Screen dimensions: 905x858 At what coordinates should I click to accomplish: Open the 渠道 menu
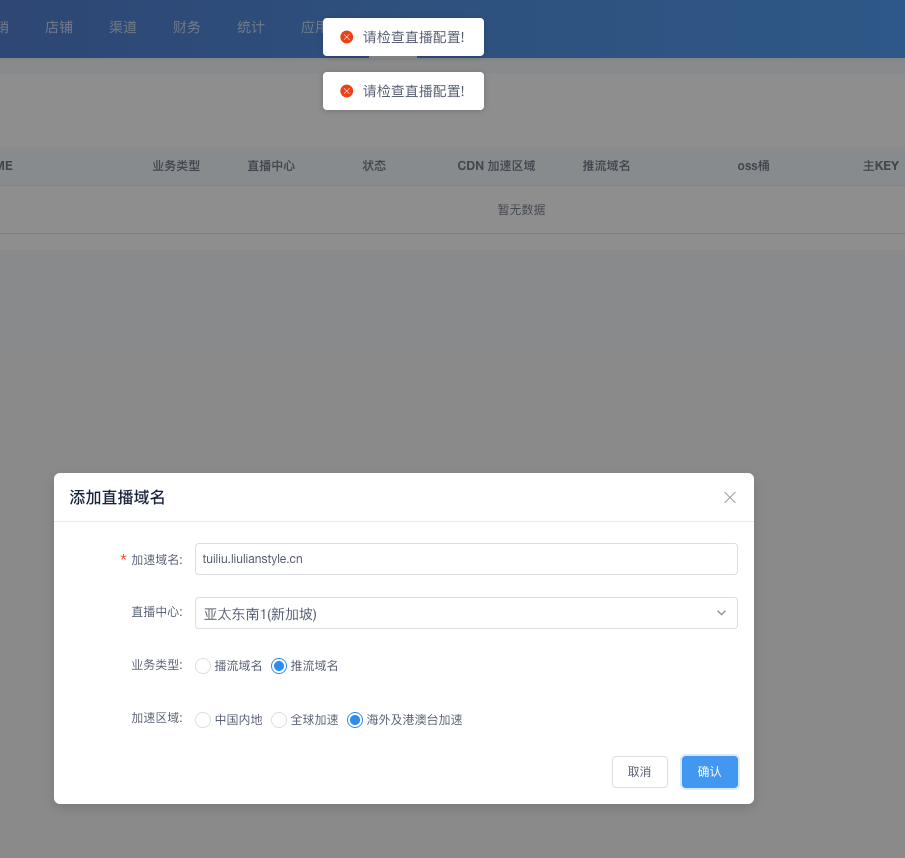click(123, 27)
